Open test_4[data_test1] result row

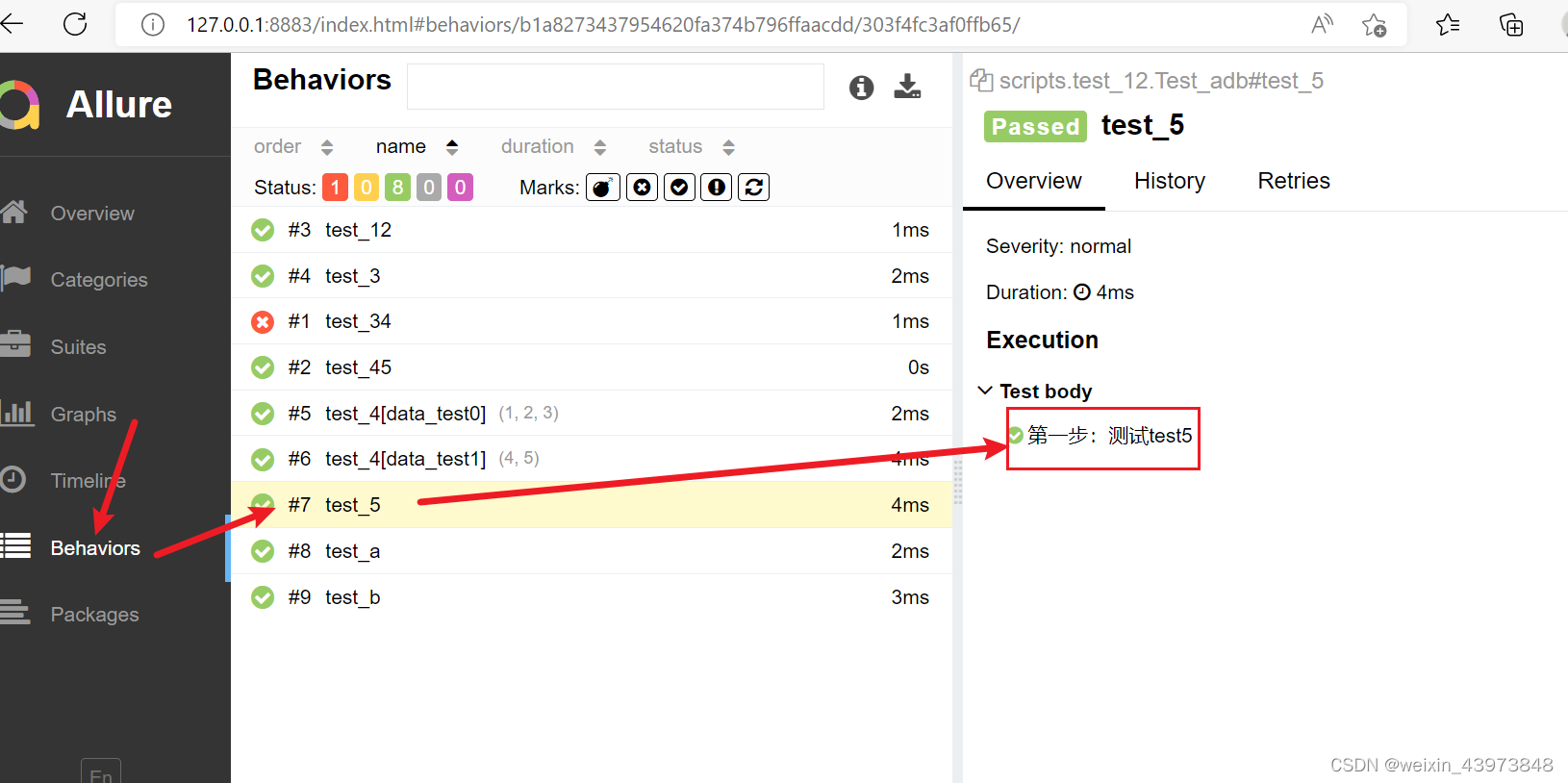pyautogui.click(x=591, y=459)
